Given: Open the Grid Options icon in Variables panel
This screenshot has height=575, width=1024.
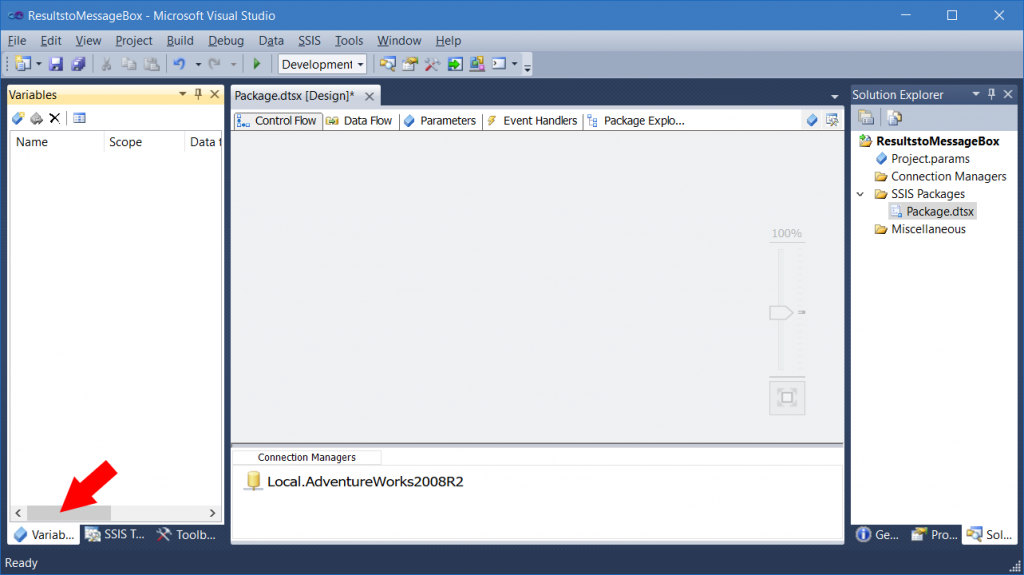Looking at the screenshot, I should [x=79, y=118].
